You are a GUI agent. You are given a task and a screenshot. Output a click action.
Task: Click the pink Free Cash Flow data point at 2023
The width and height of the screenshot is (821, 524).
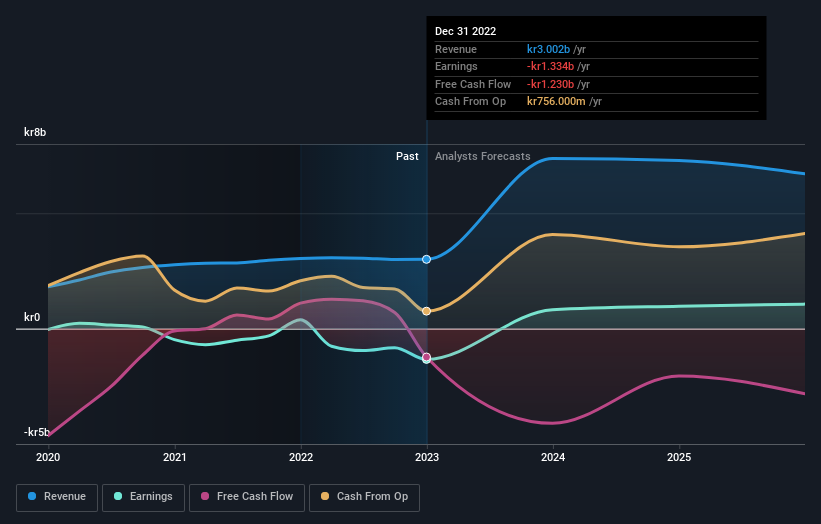tap(427, 357)
